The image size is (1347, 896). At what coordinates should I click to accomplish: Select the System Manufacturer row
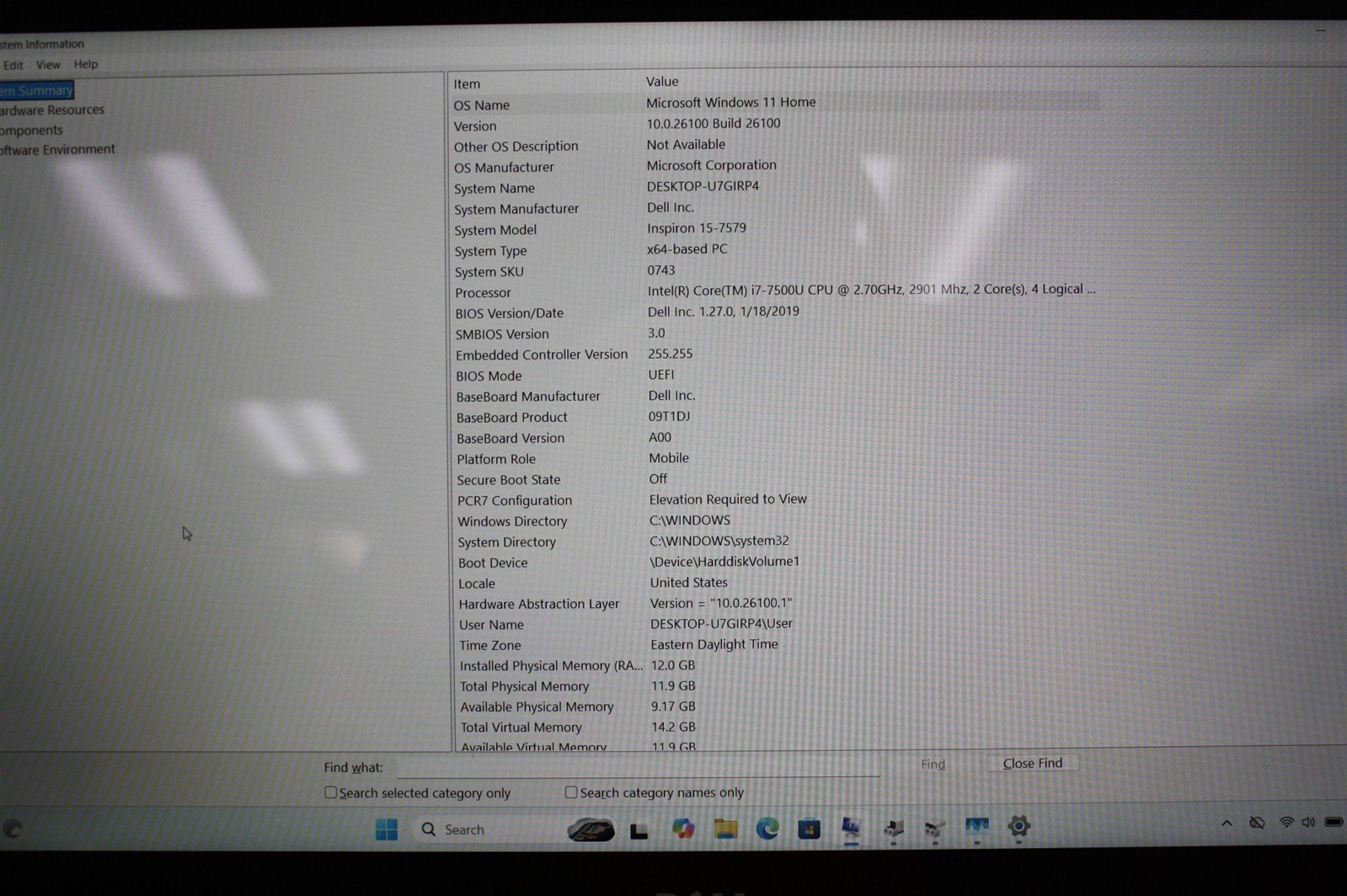775,208
